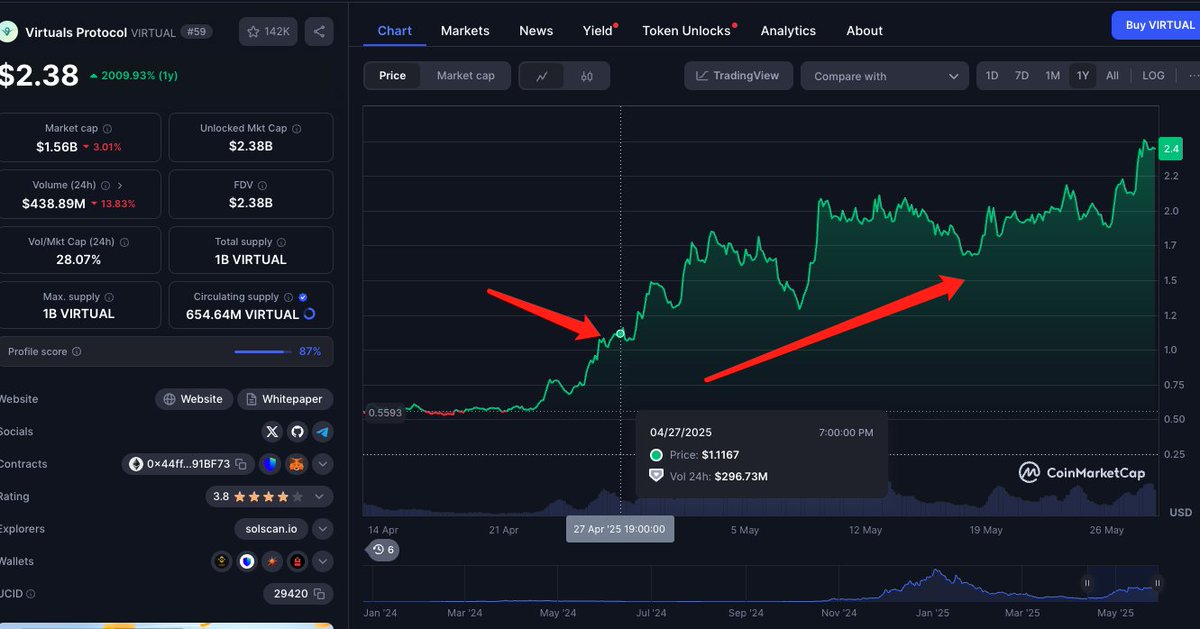1200x629 pixels.
Task: Open the red lock wallet icon
Action: (x=297, y=562)
